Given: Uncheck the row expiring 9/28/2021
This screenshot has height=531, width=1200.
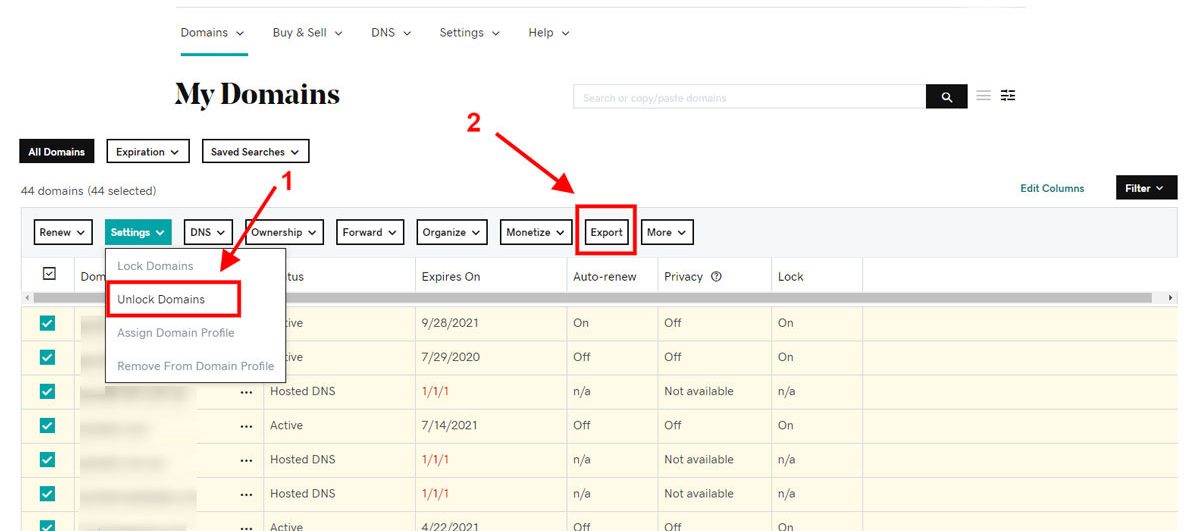Looking at the screenshot, I should tap(47, 323).
